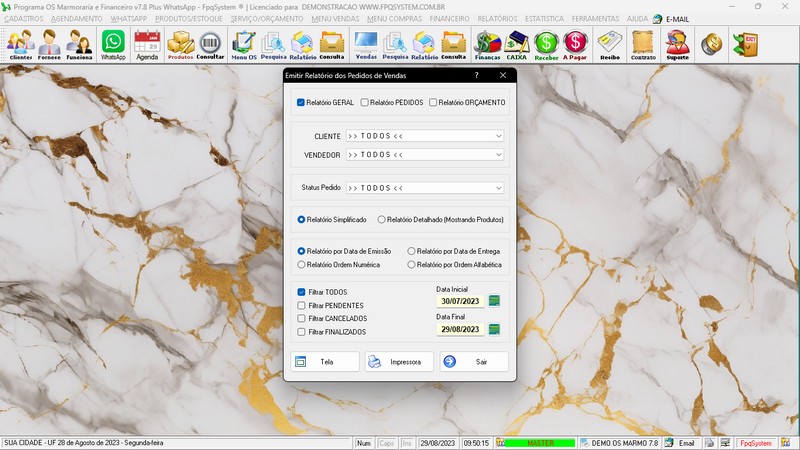Screen dimensions: 800x450
Task: Open the Produtos boxes icon
Action: pos(181,45)
